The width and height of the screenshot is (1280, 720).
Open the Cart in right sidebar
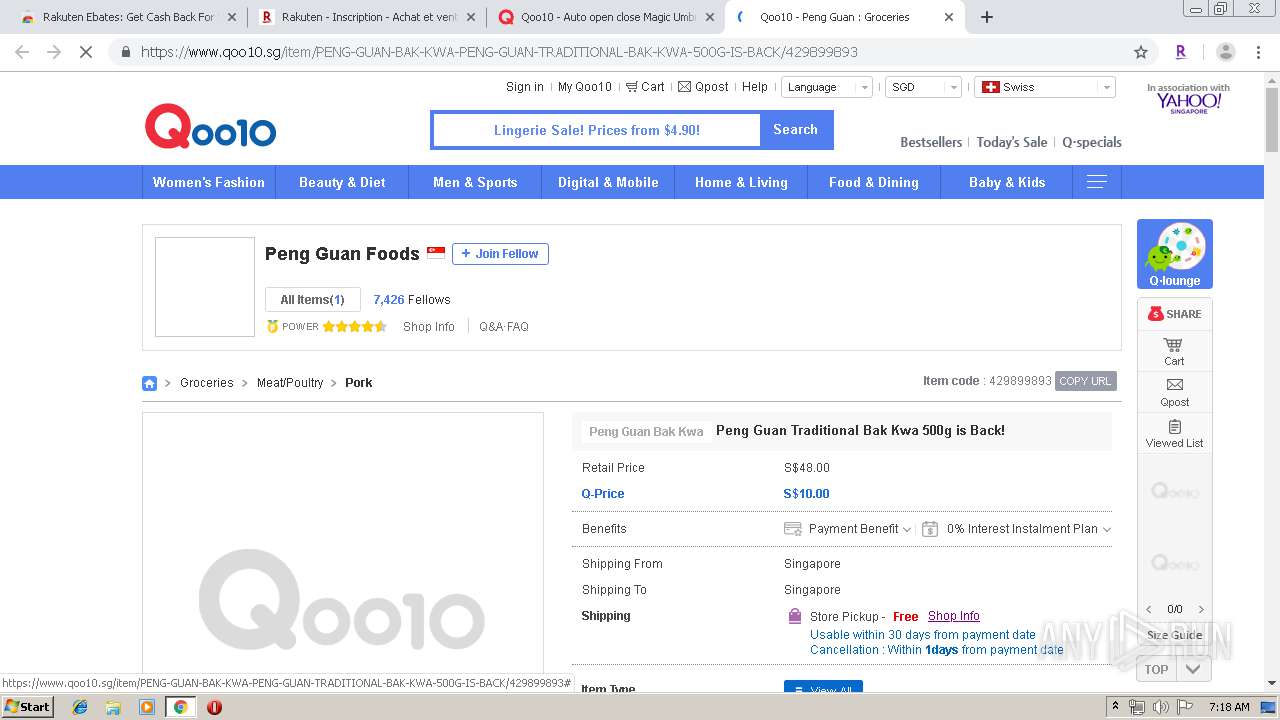click(1174, 351)
